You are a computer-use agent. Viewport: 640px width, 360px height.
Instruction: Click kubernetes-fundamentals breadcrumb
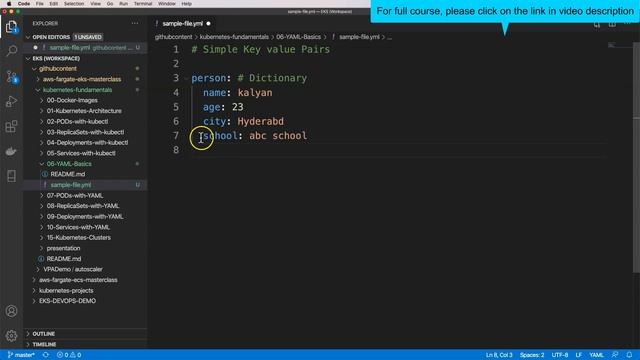click(x=234, y=37)
